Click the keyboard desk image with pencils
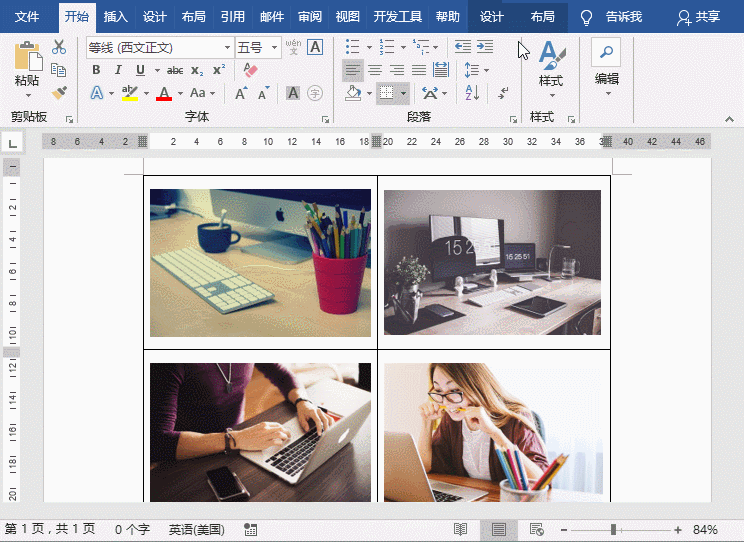The image size is (744, 542). (x=260, y=263)
